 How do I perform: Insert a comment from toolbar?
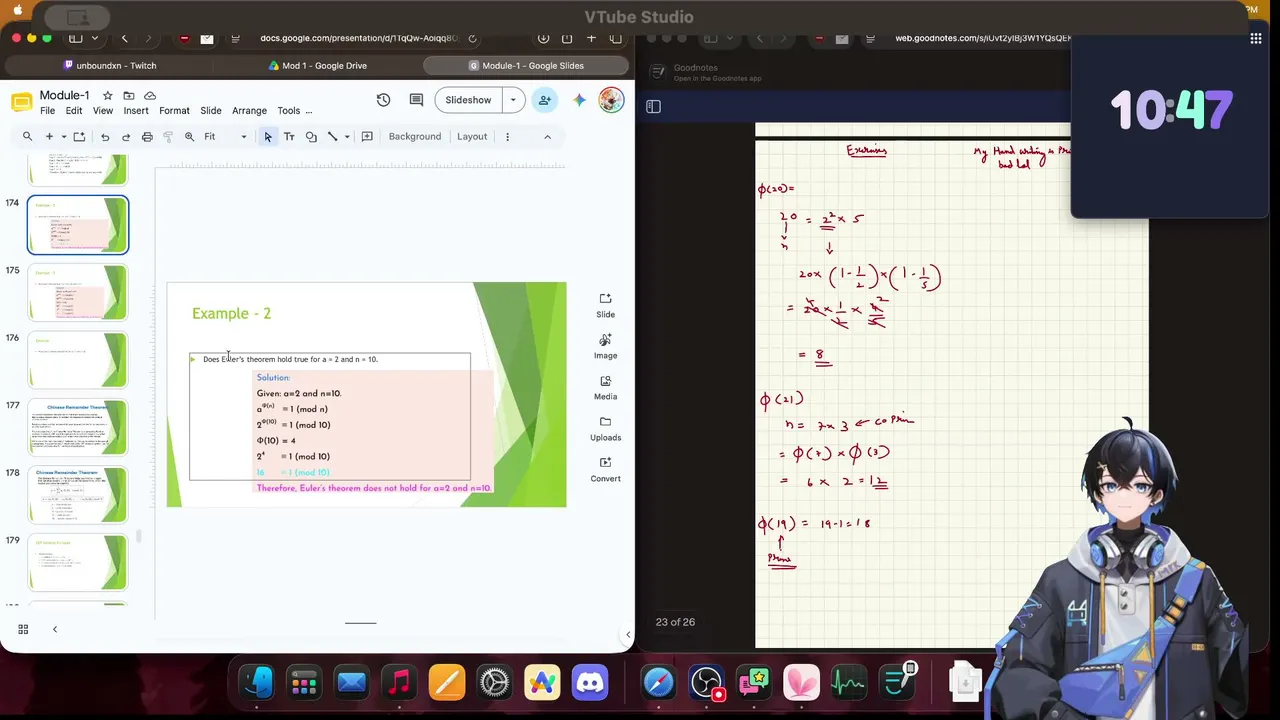(367, 137)
